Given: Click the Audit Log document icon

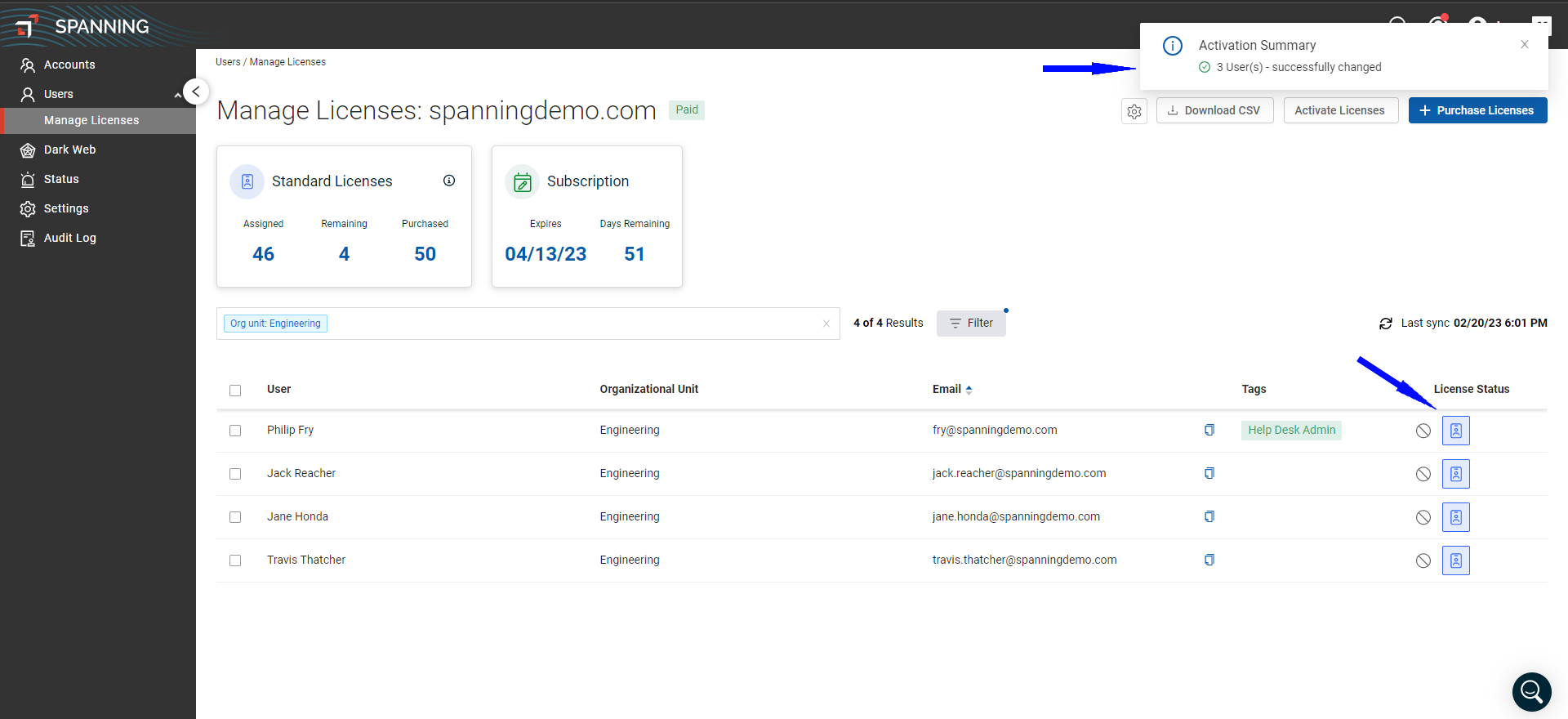Looking at the screenshot, I should pos(28,238).
